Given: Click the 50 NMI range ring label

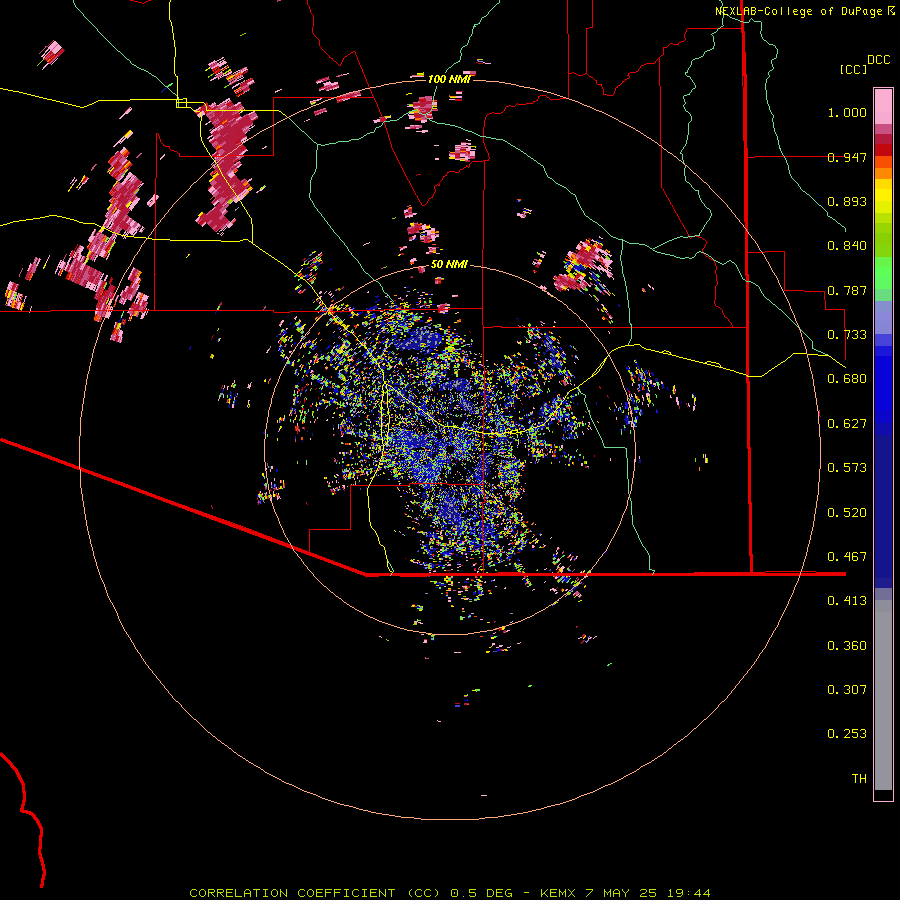Looking at the screenshot, I should coord(449,265).
